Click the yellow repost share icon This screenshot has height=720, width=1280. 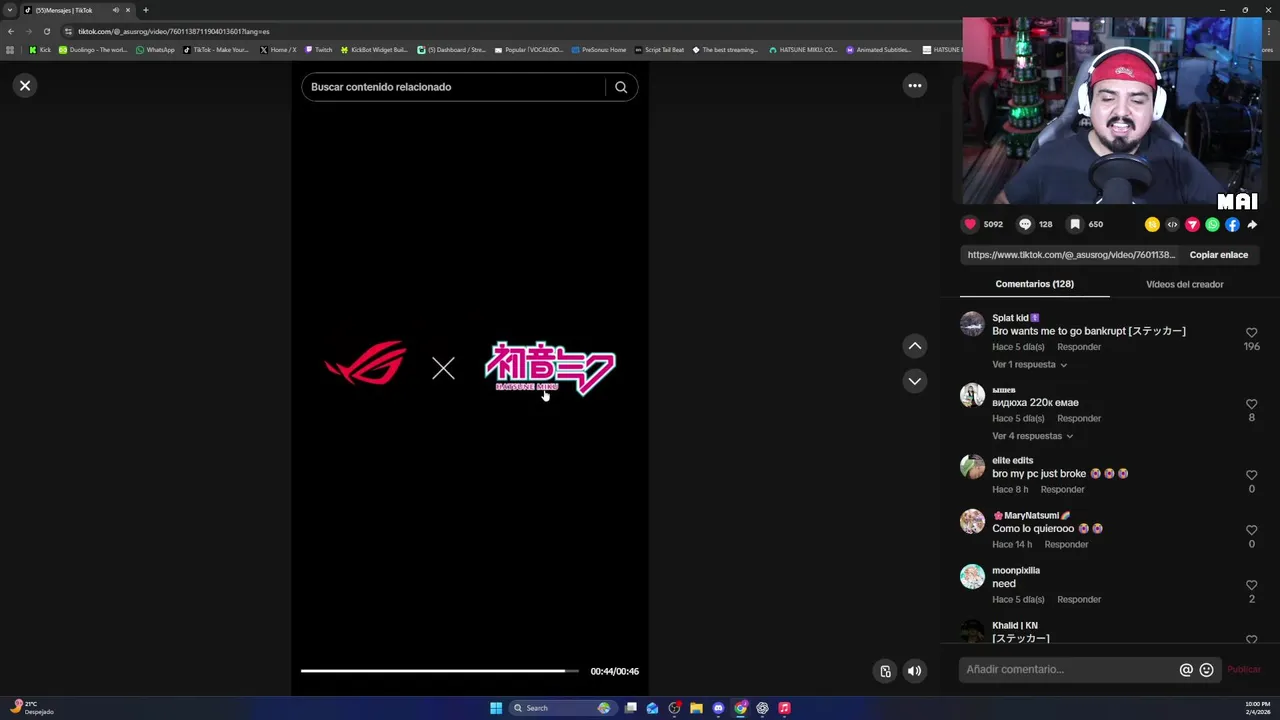coord(1152,225)
